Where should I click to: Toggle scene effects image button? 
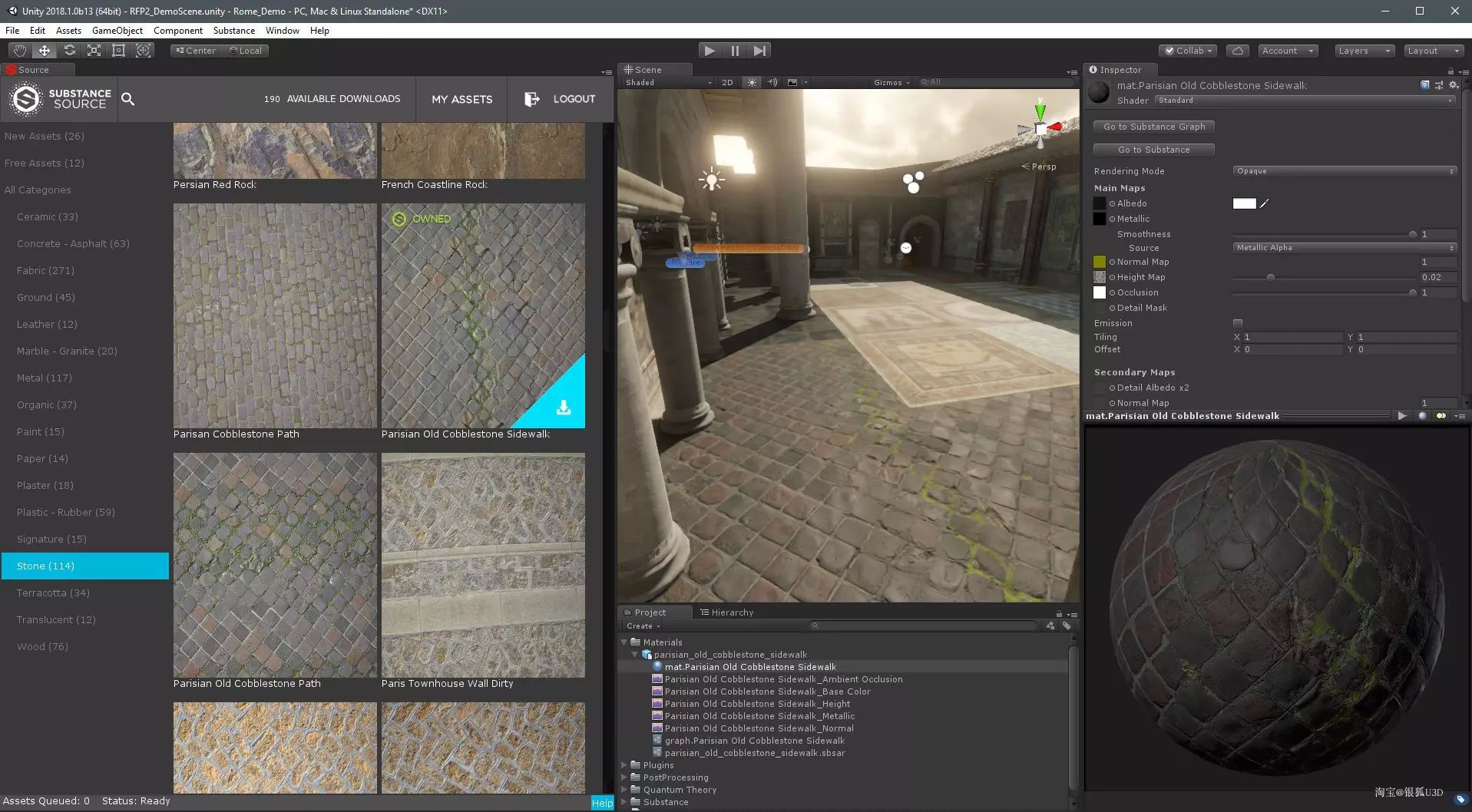point(792,82)
